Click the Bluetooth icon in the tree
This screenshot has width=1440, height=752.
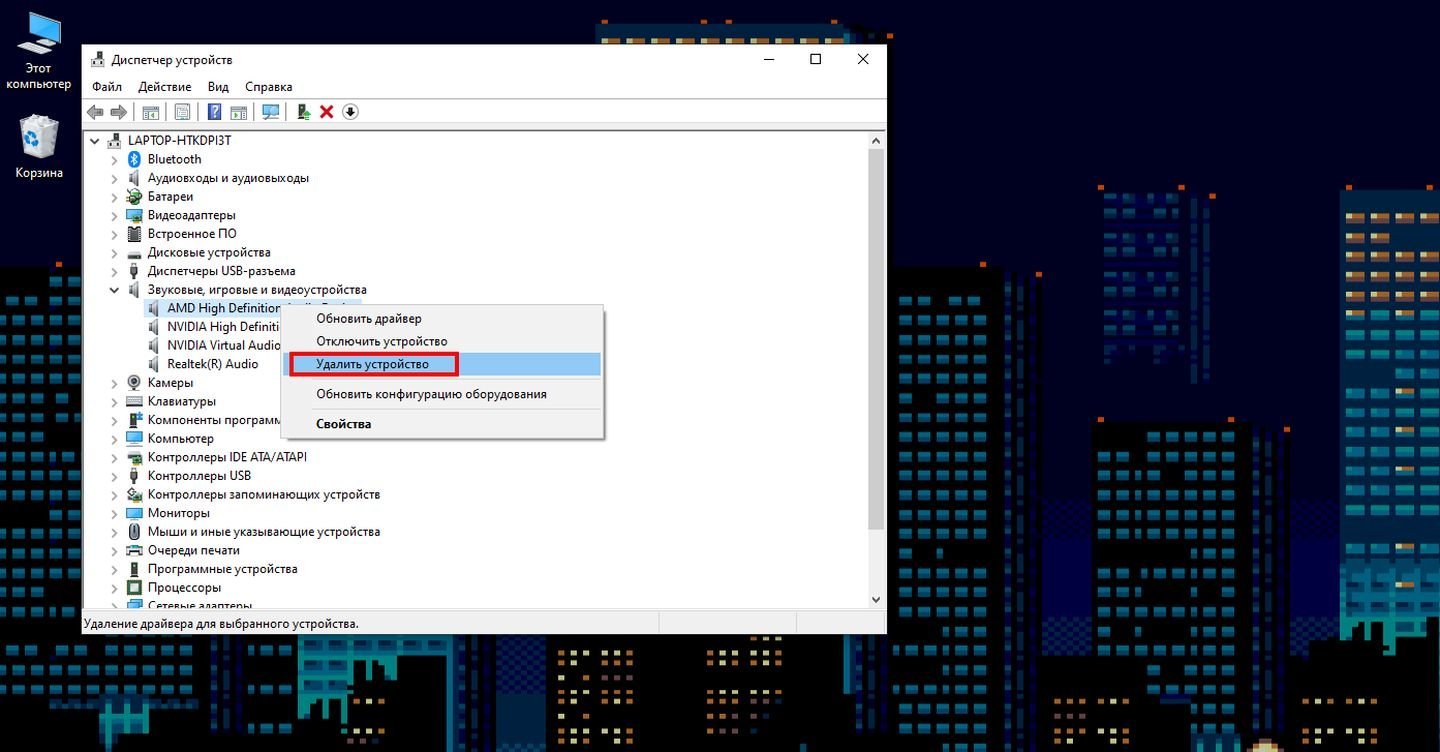click(x=135, y=159)
